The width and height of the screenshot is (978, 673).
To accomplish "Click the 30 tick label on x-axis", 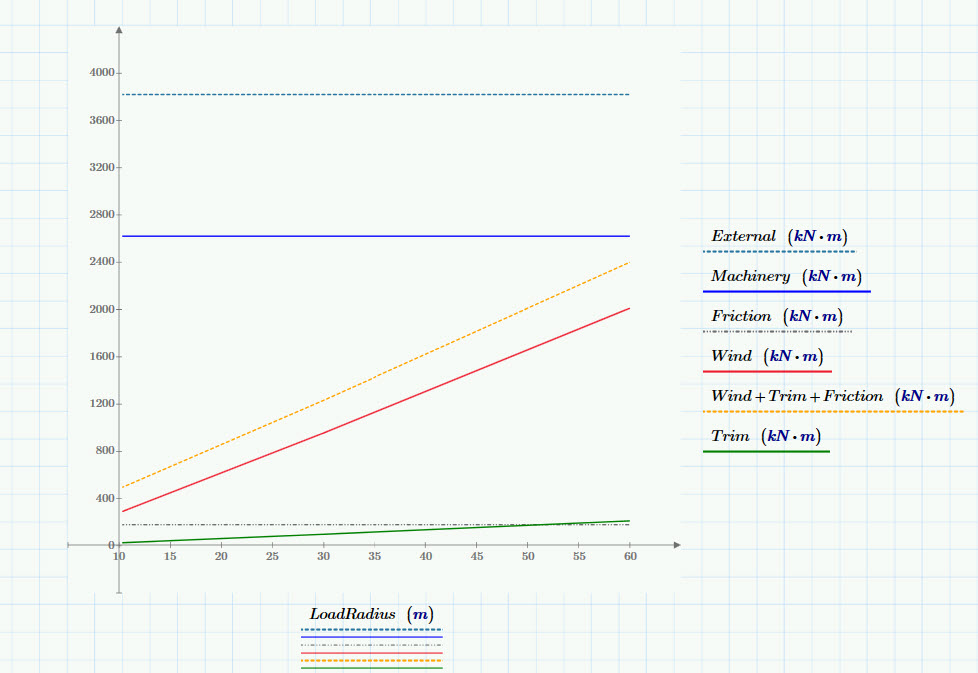I will tap(323, 556).
